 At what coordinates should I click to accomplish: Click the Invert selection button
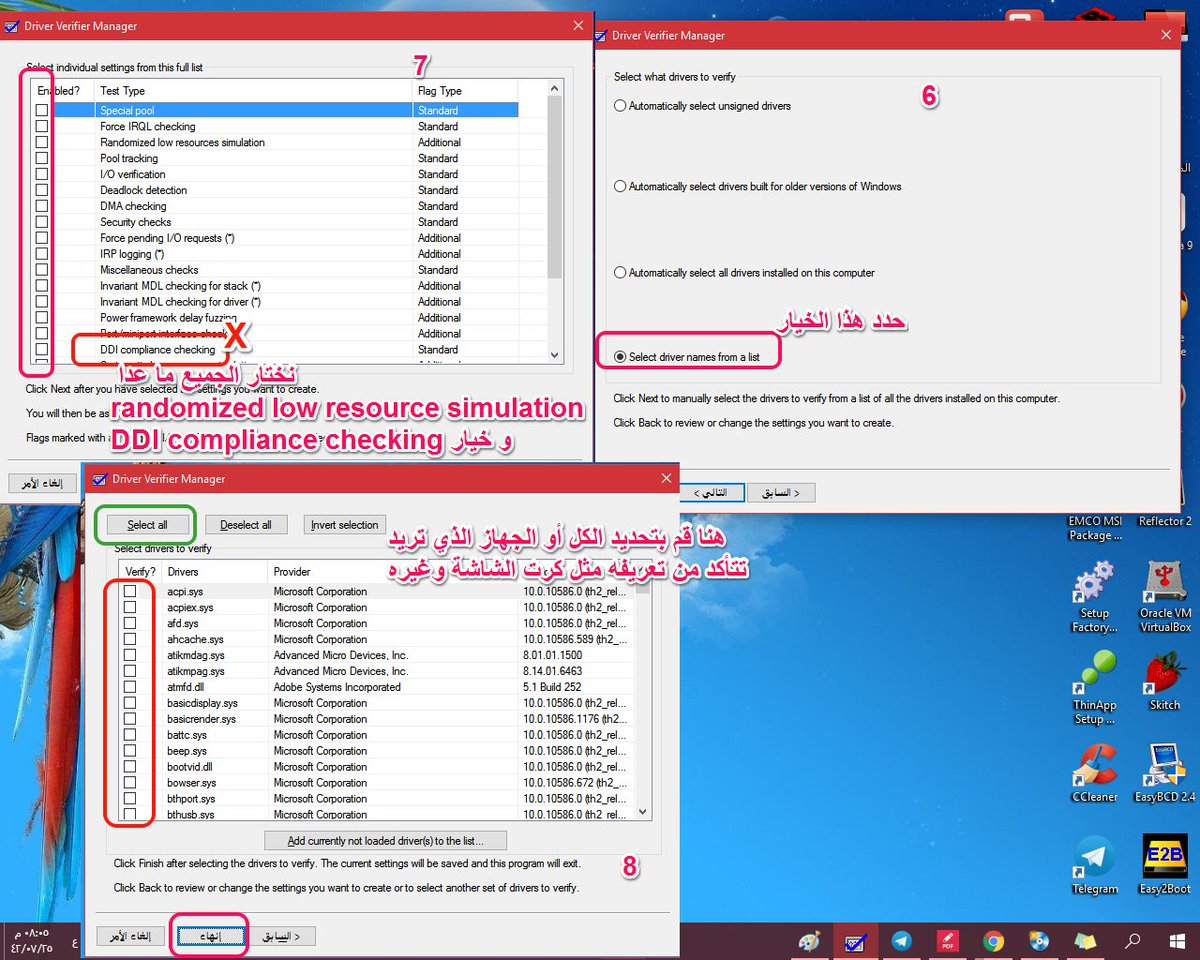(x=345, y=525)
